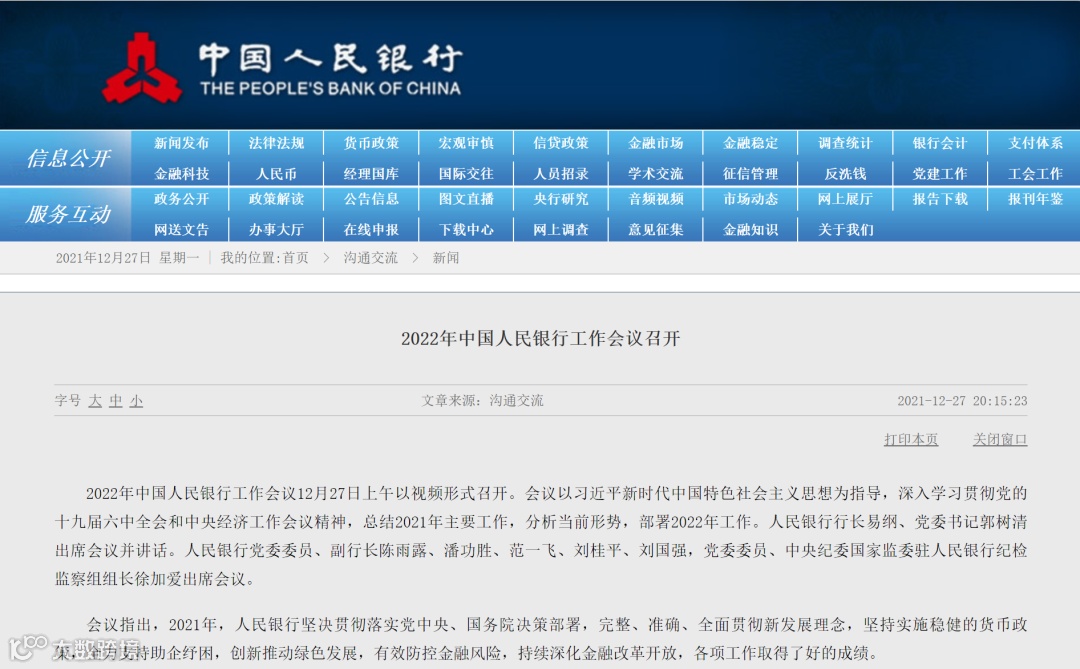Screen dimensions: 1080x669
Task: Select 政策解读 menu item
Action: 276,199
